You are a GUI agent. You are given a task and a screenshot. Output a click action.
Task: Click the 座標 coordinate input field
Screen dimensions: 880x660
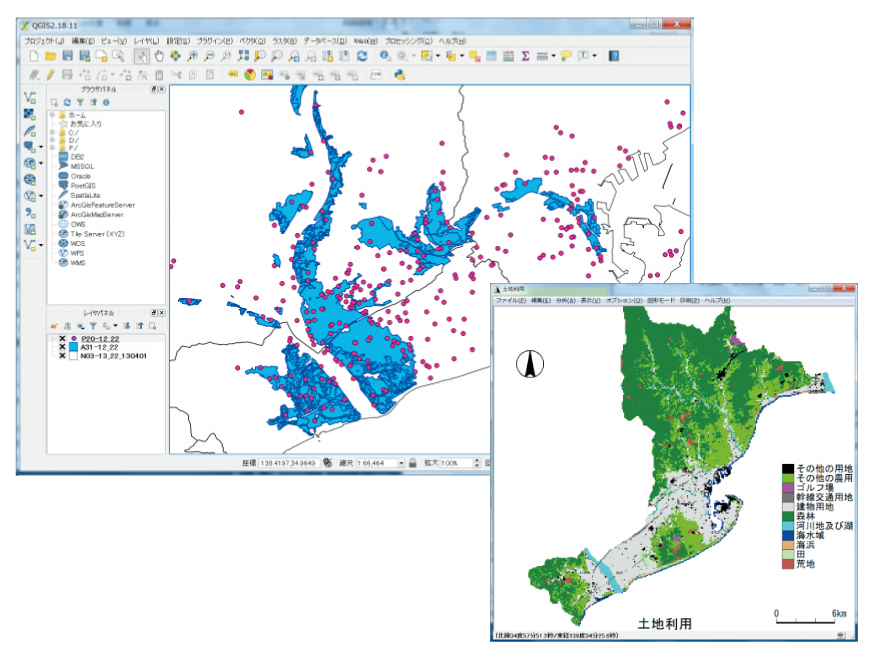point(288,463)
